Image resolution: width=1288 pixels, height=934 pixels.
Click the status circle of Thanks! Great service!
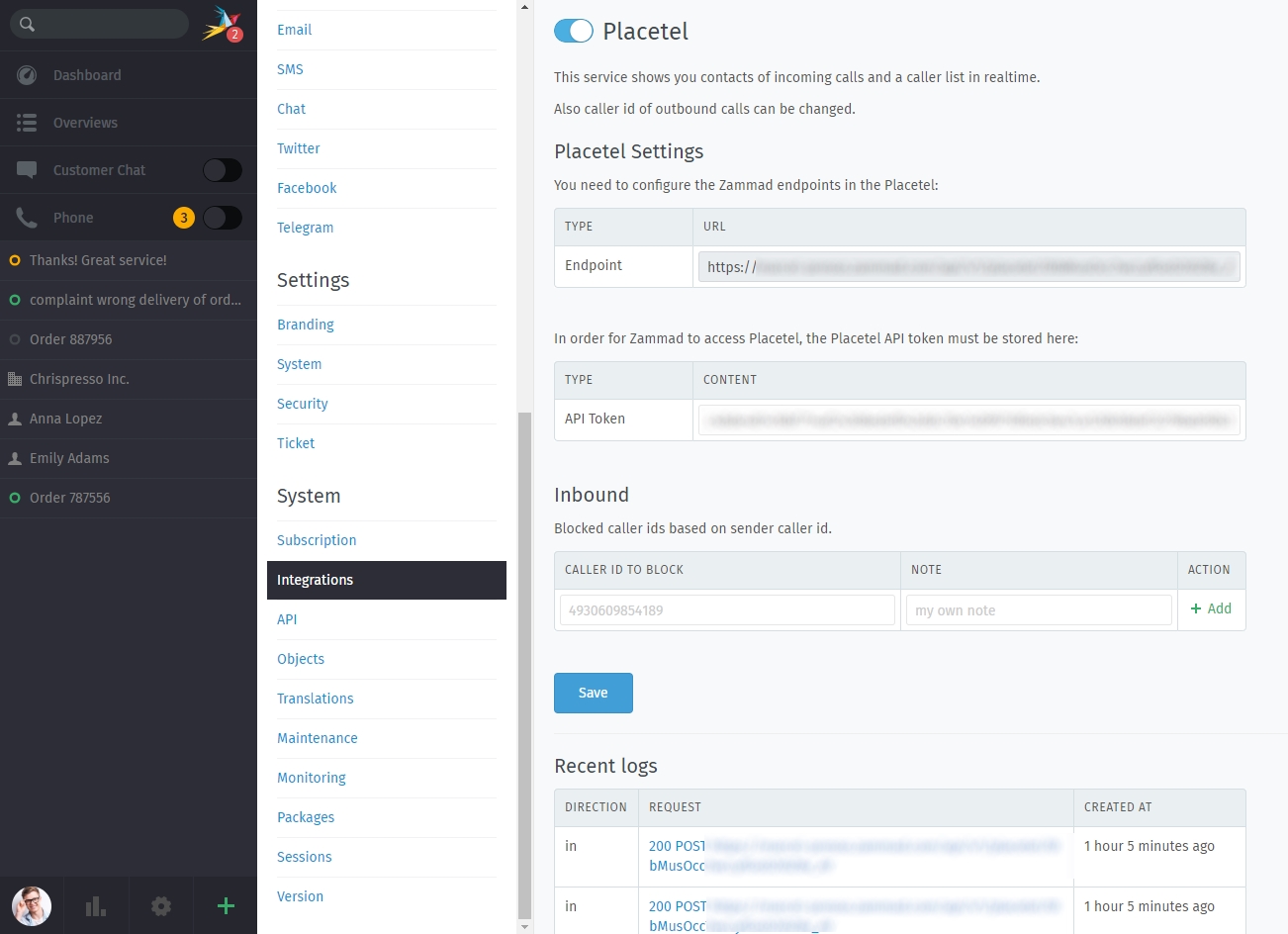[15, 260]
